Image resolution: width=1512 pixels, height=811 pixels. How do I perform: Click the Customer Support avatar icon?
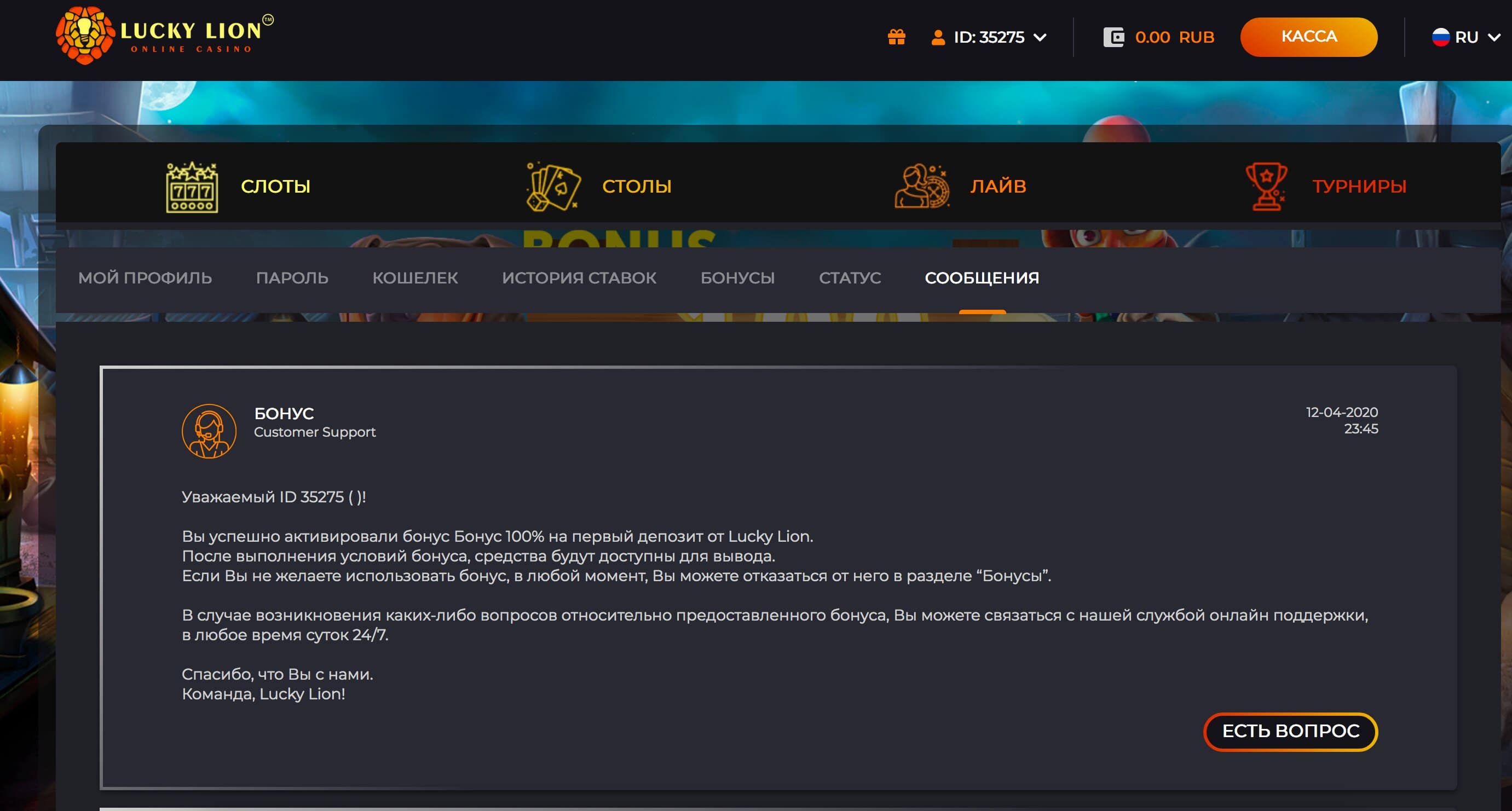coord(209,431)
